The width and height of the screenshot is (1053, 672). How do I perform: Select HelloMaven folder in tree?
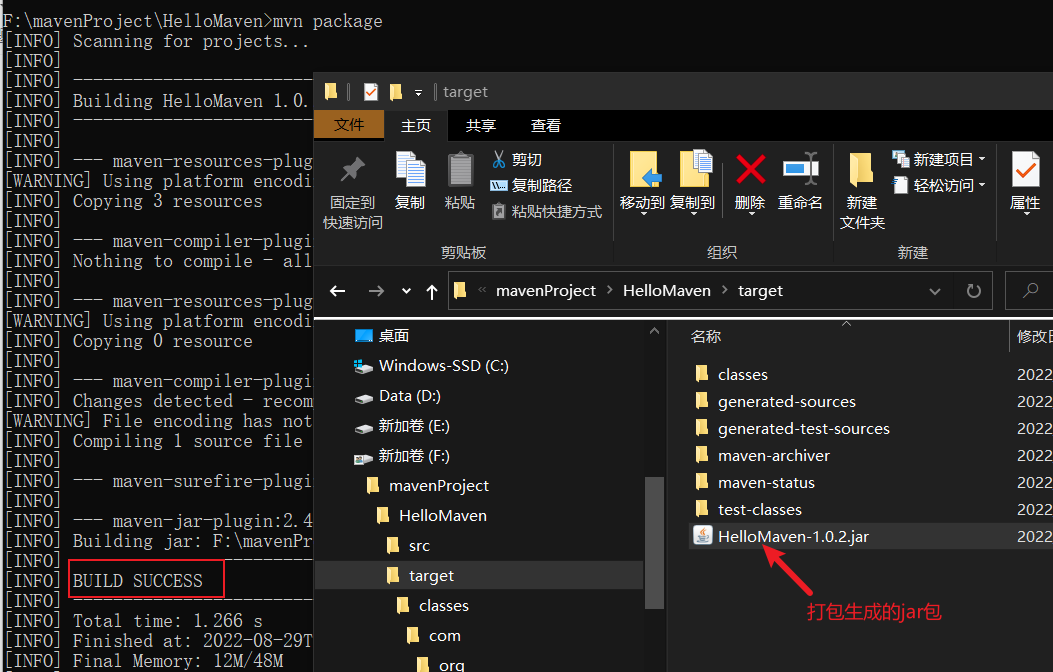431,516
